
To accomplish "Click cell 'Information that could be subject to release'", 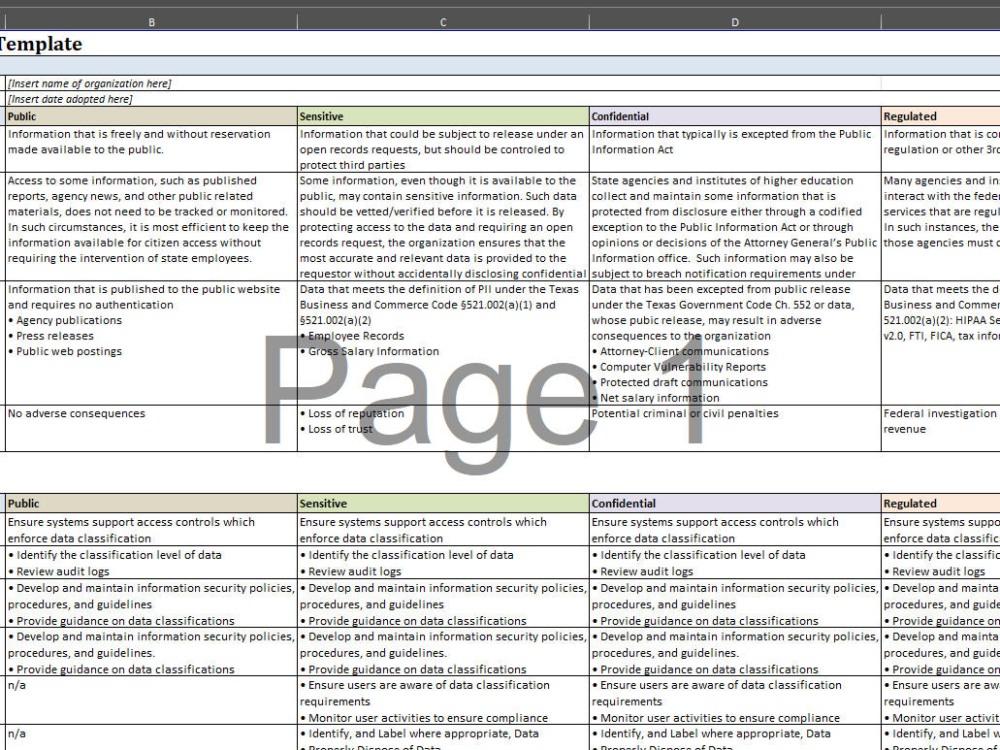I will 443,148.
